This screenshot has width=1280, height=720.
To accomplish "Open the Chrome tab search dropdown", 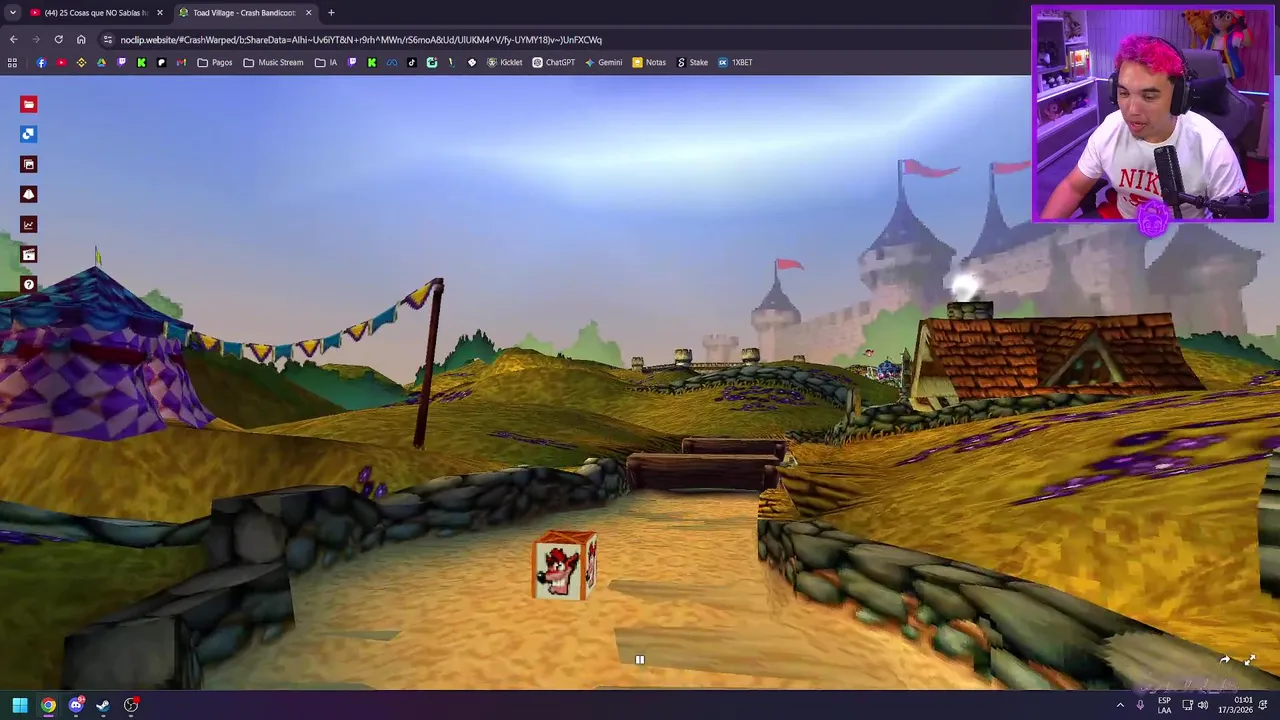I will coord(12,13).
